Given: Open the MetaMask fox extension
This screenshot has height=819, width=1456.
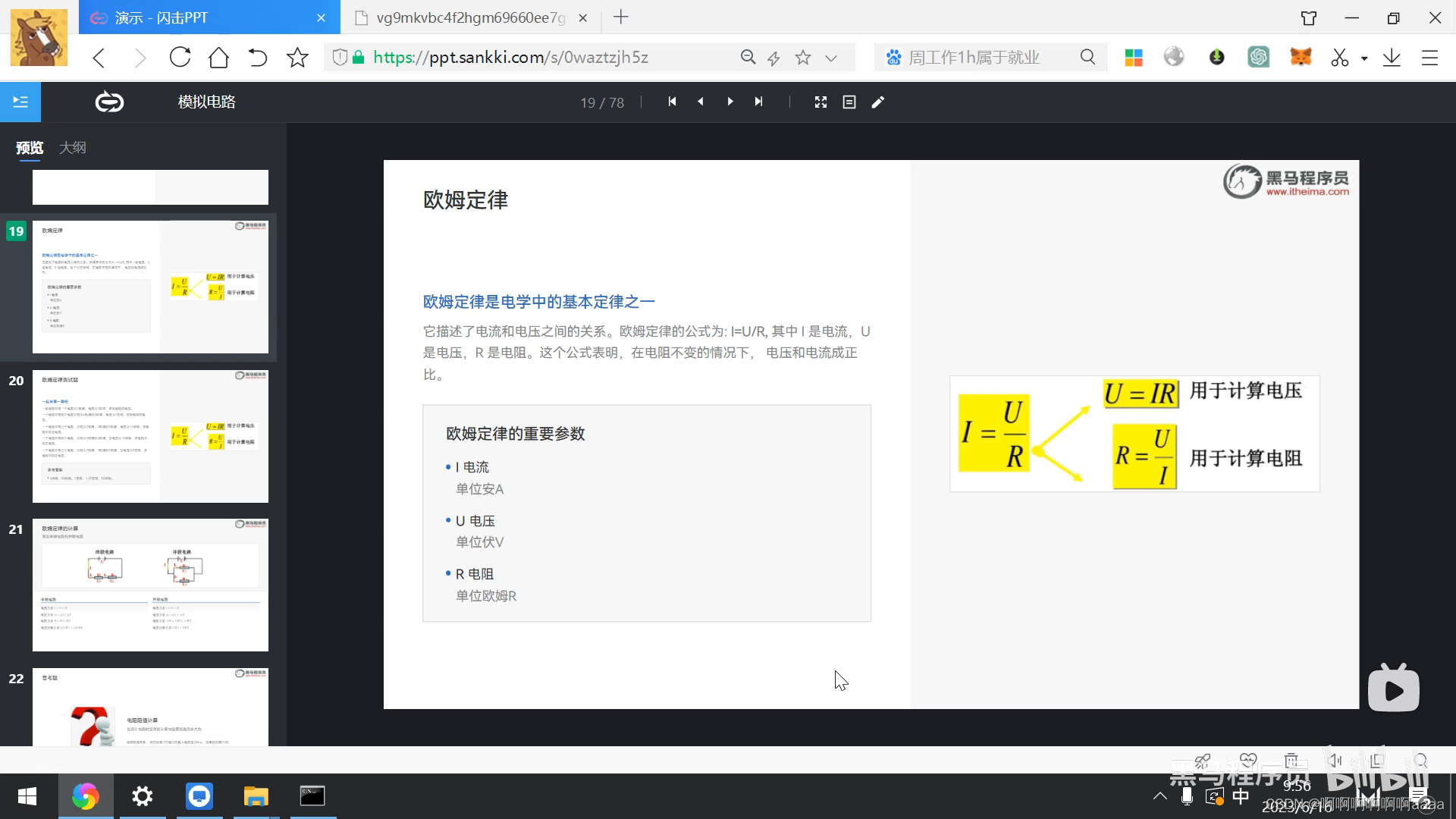Looking at the screenshot, I should 1301,58.
